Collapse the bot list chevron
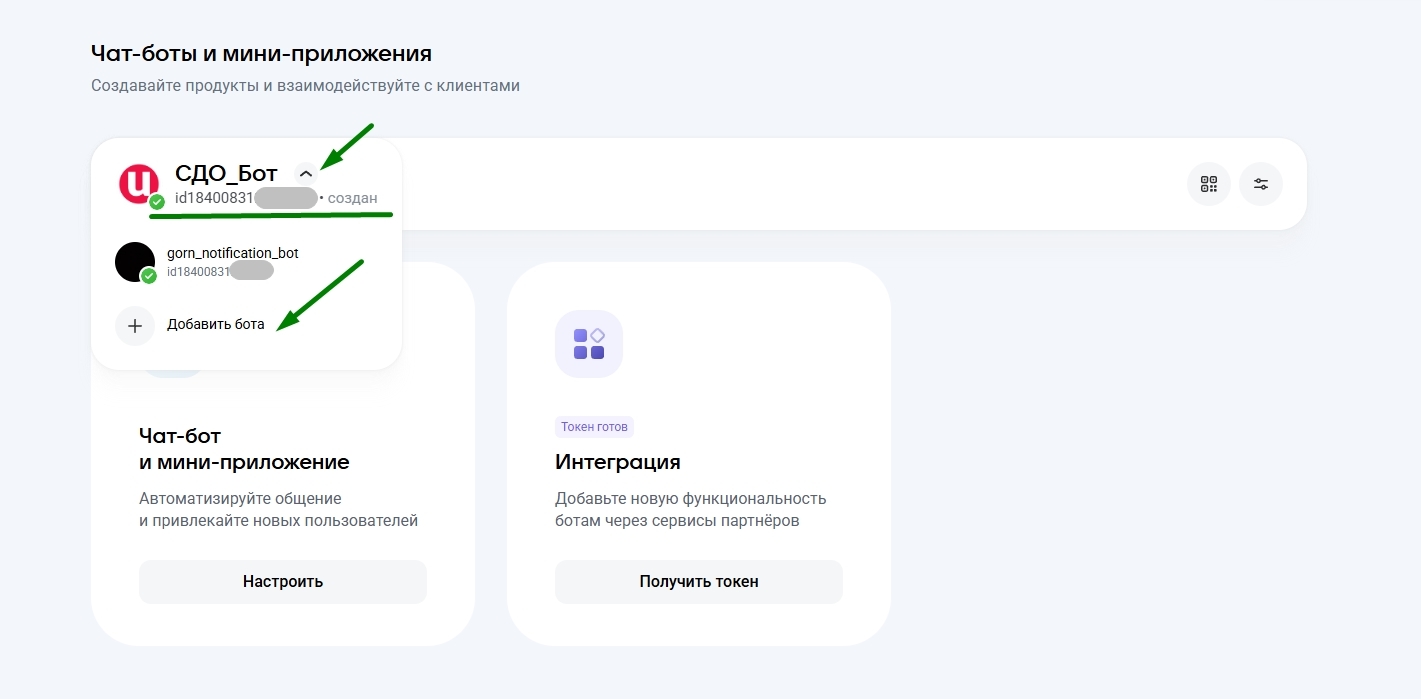Viewport: 1421px width, 699px height. tap(306, 173)
